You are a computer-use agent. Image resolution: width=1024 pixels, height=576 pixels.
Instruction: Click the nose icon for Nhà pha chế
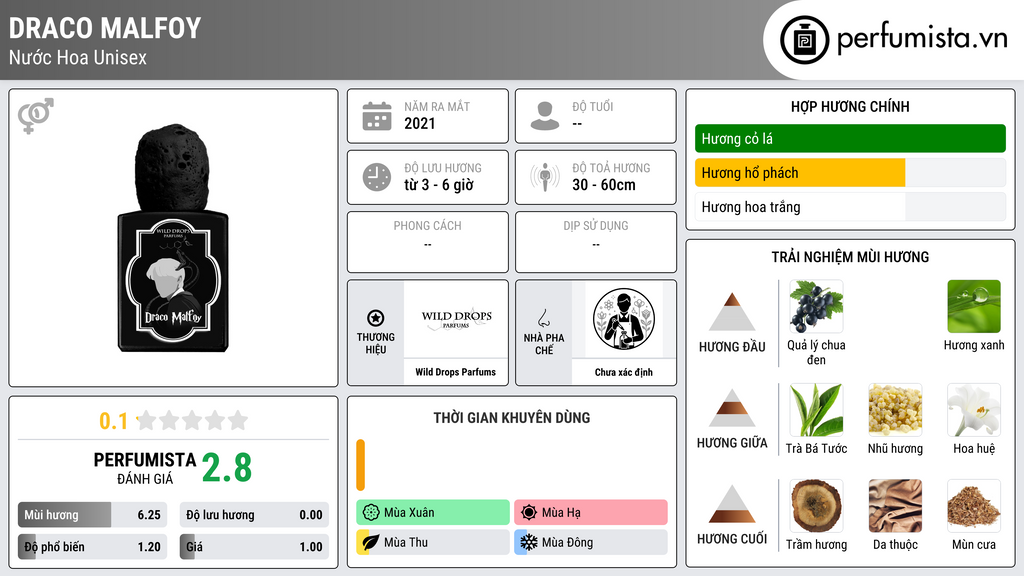(x=543, y=319)
